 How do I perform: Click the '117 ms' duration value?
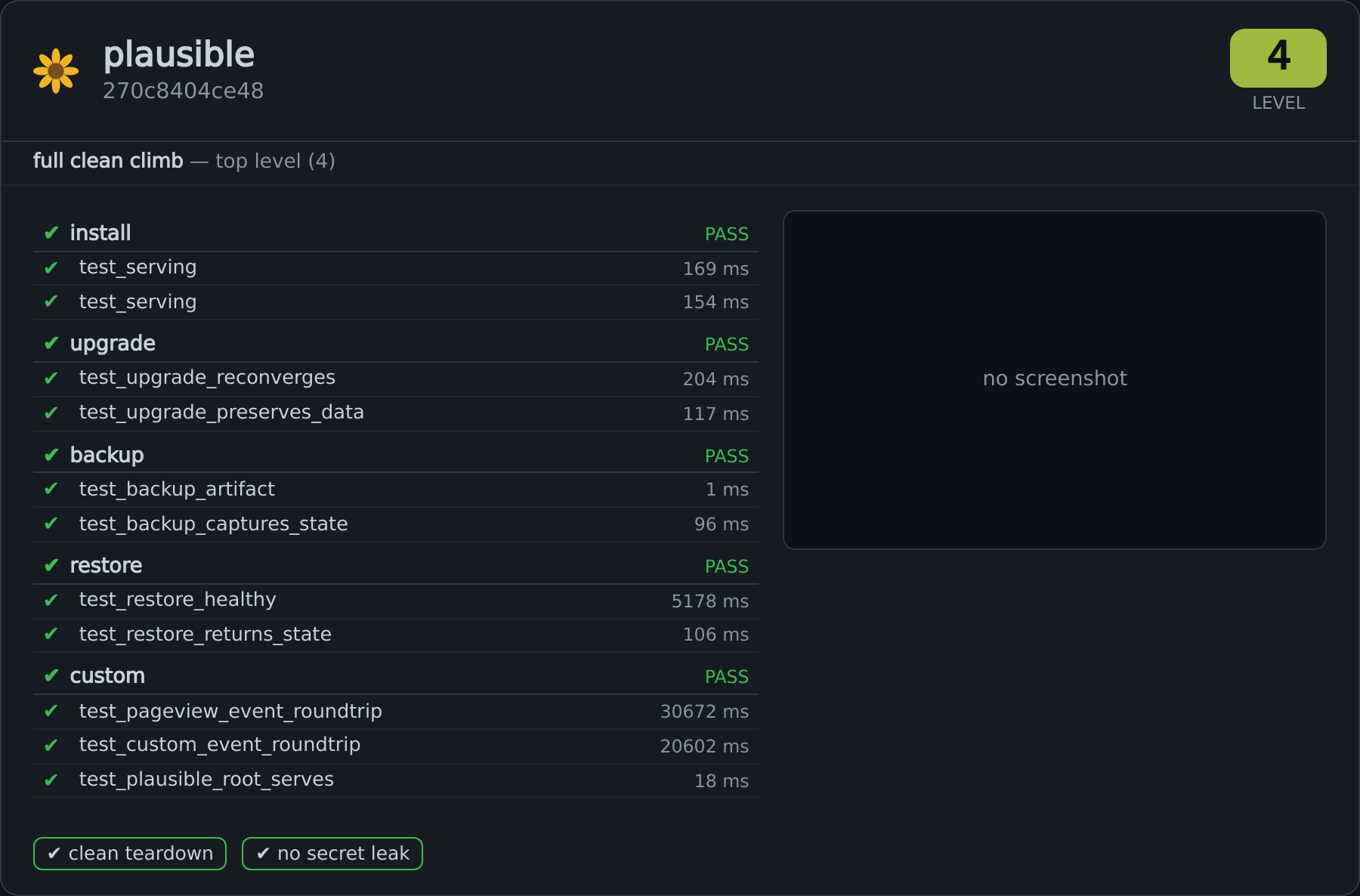click(716, 414)
